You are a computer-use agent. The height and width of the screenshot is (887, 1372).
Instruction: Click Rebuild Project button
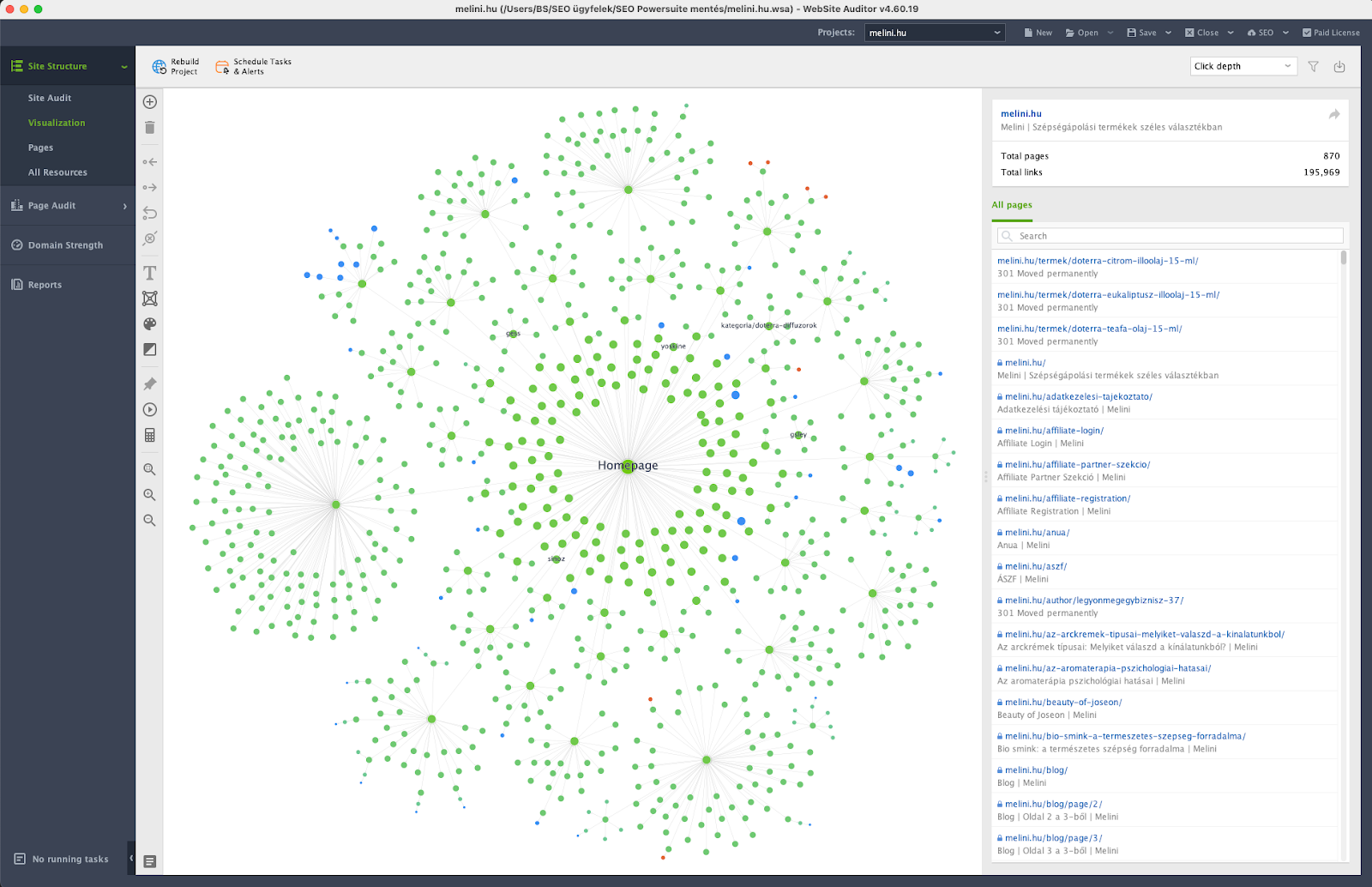pos(176,67)
